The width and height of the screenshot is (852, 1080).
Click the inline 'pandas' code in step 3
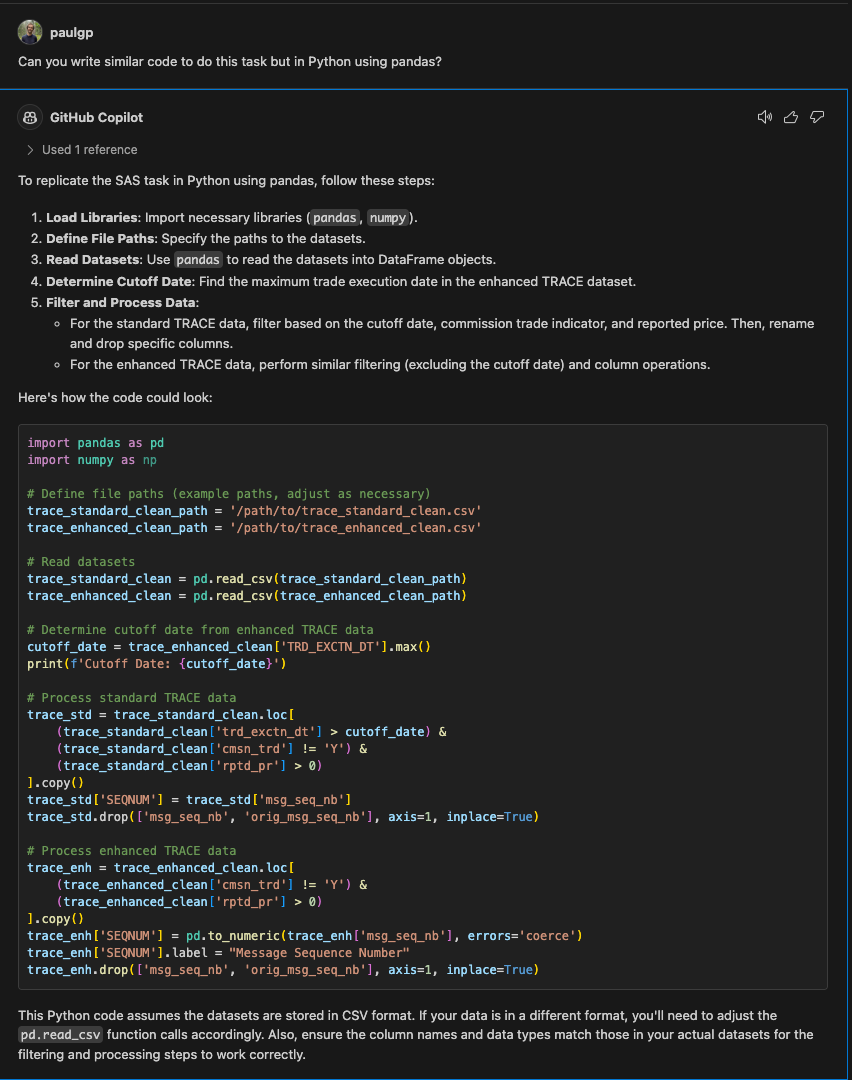click(198, 260)
